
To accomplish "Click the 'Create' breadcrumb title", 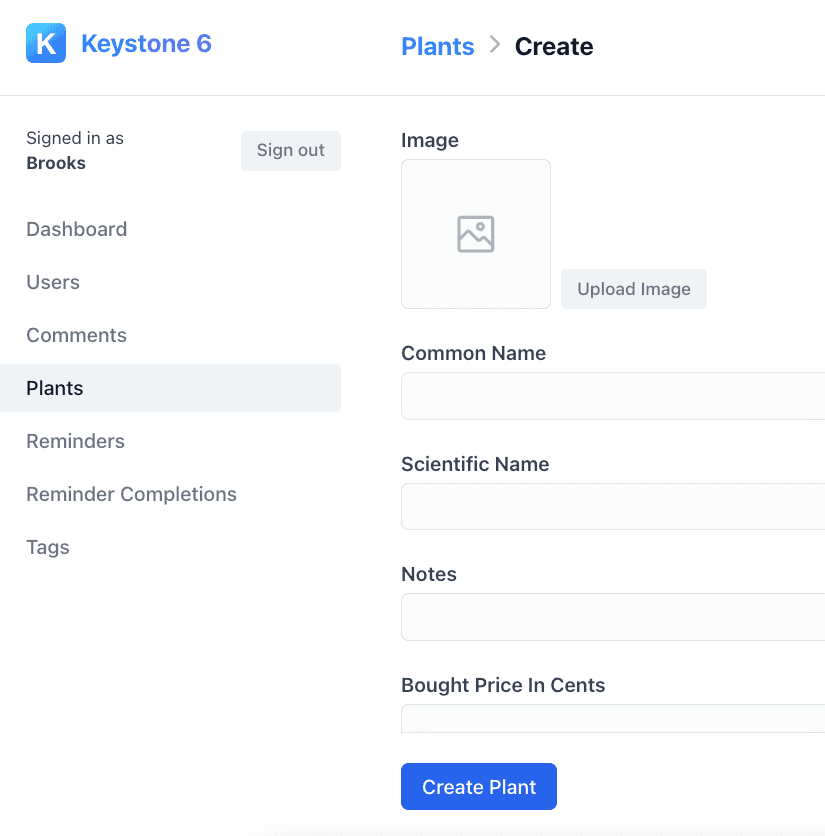I will click(x=554, y=46).
